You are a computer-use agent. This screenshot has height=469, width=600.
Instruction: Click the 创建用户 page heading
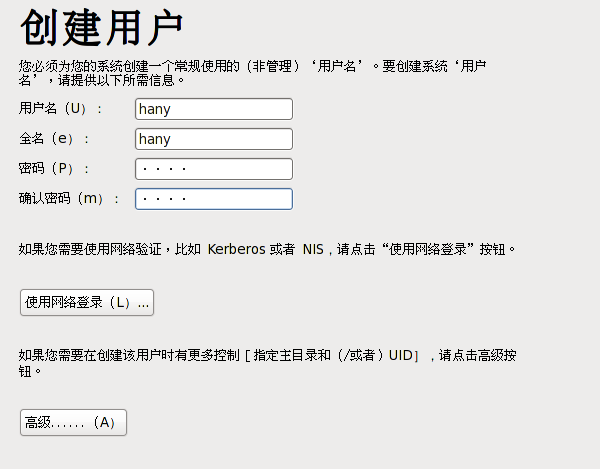click(102, 30)
